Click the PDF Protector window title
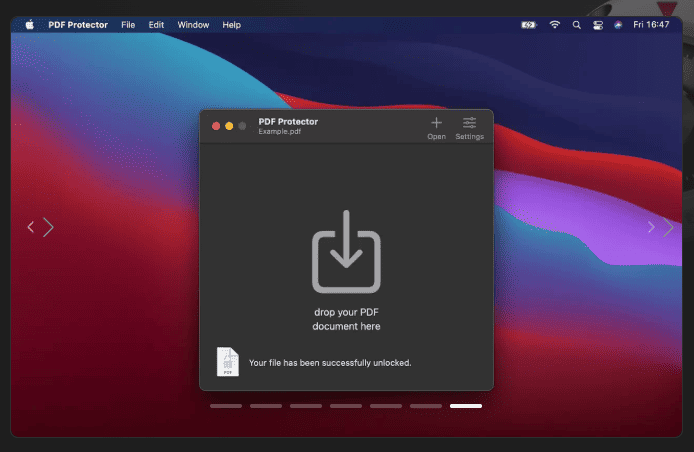Image resolution: width=694 pixels, height=452 pixels. [288, 121]
